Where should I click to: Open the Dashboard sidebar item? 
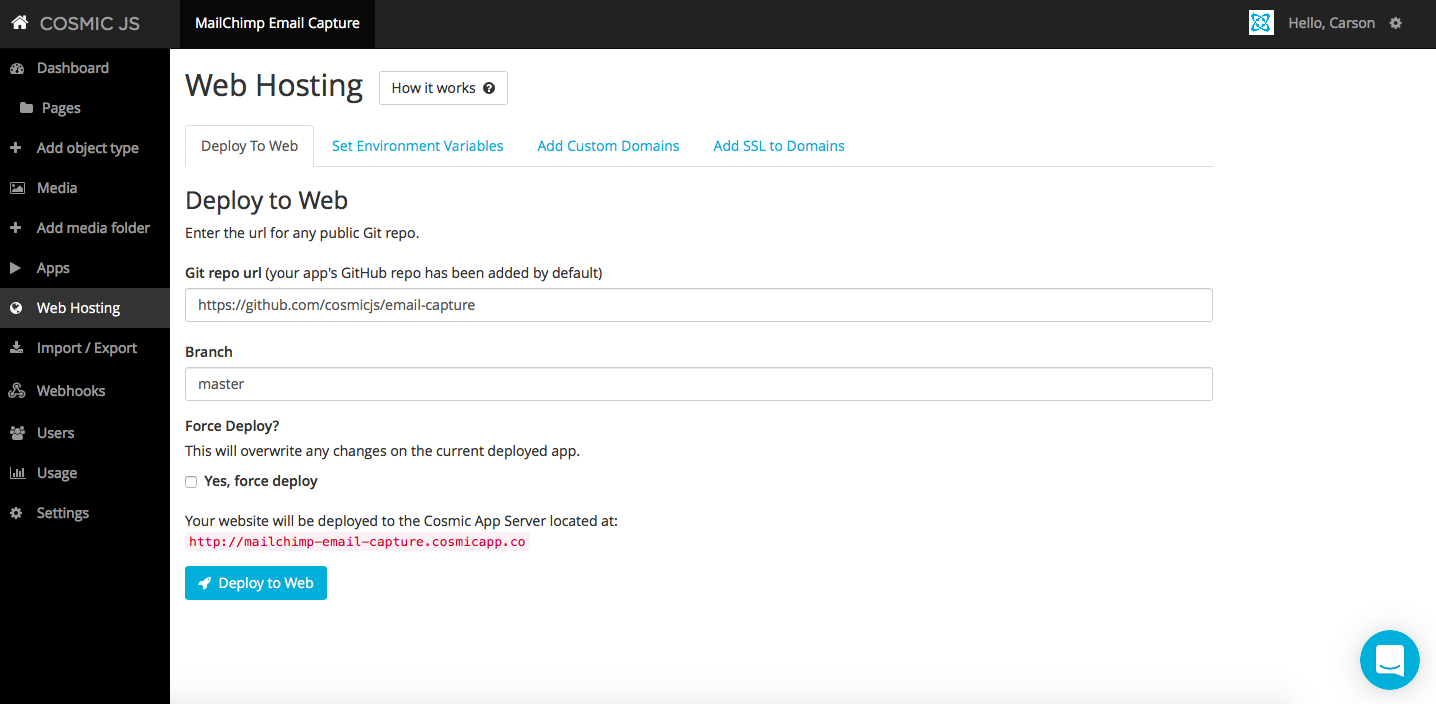[72, 68]
